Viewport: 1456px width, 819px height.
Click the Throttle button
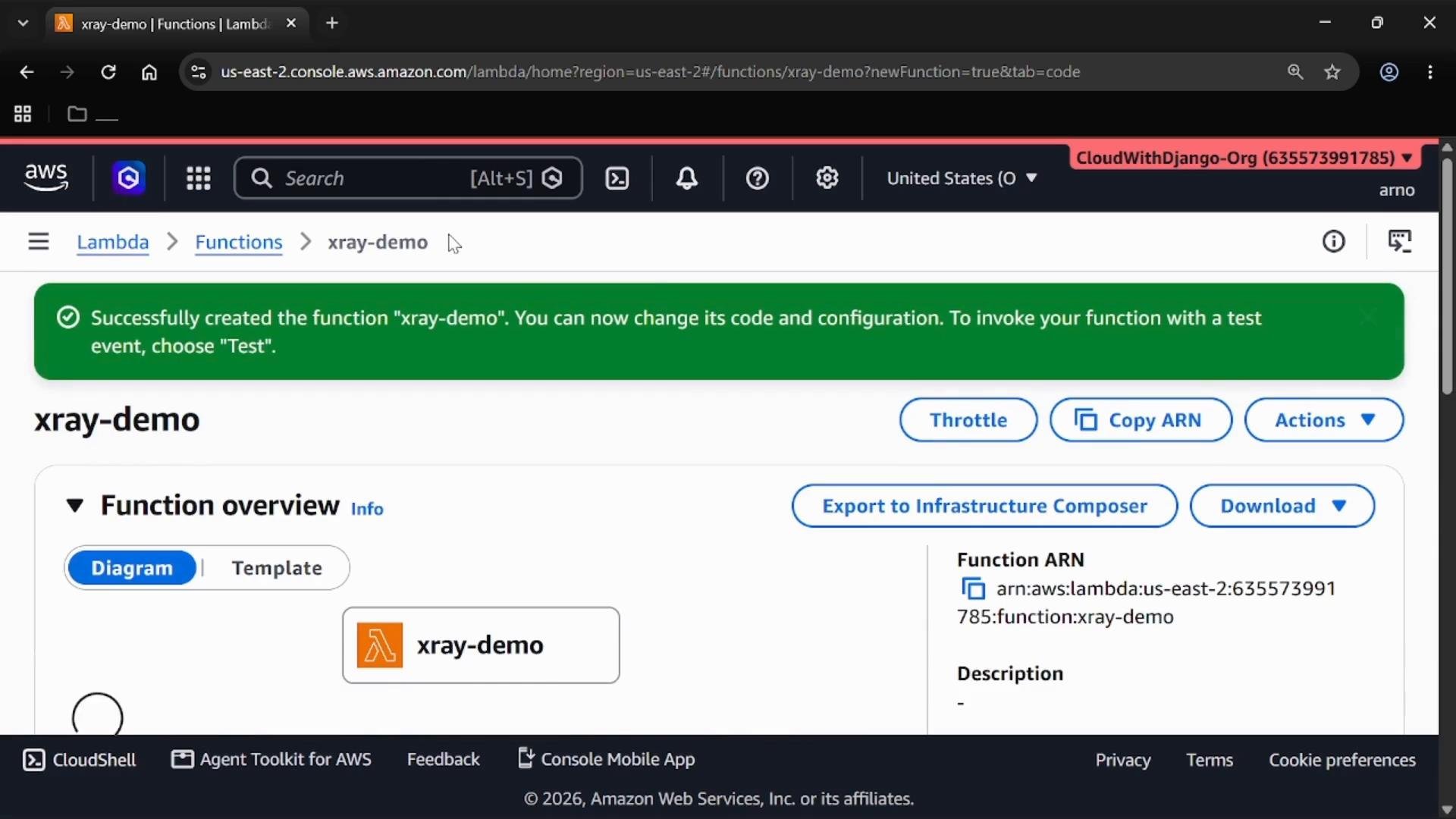pos(968,420)
